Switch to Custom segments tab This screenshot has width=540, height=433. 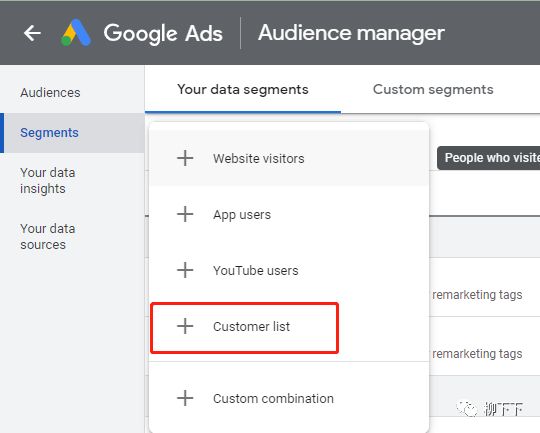point(433,90)
